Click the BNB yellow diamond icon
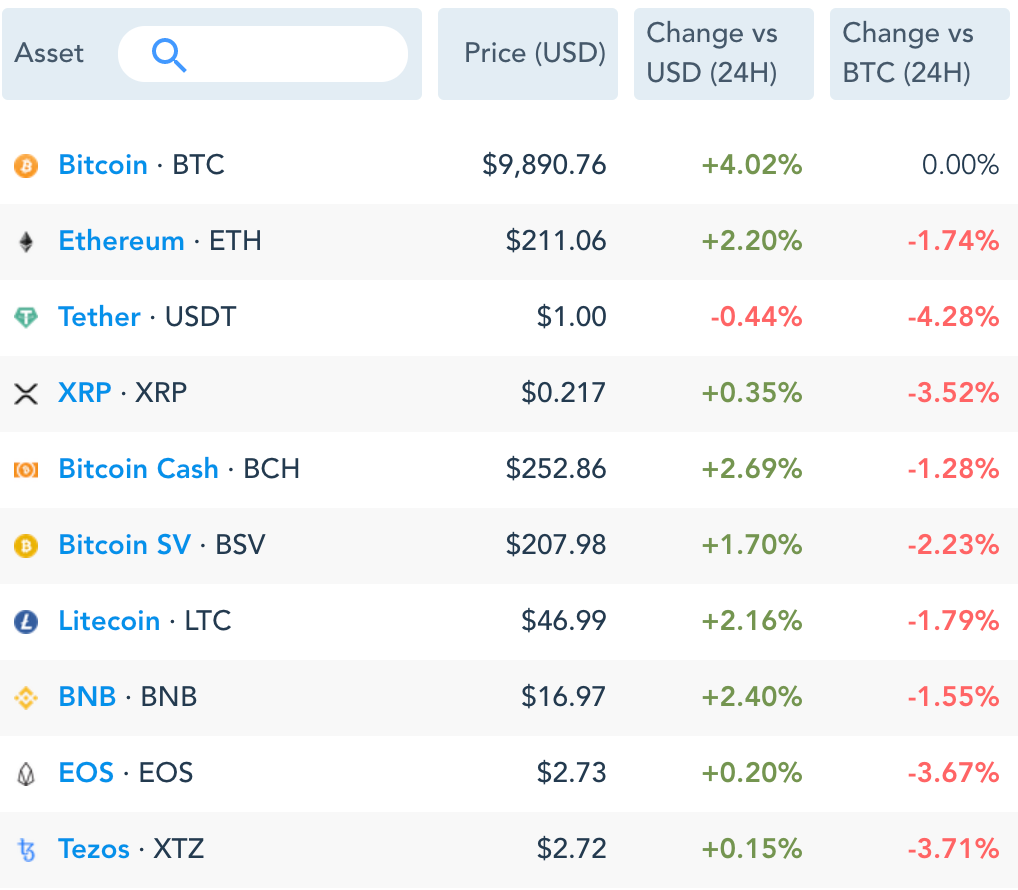 coord(26,697)
